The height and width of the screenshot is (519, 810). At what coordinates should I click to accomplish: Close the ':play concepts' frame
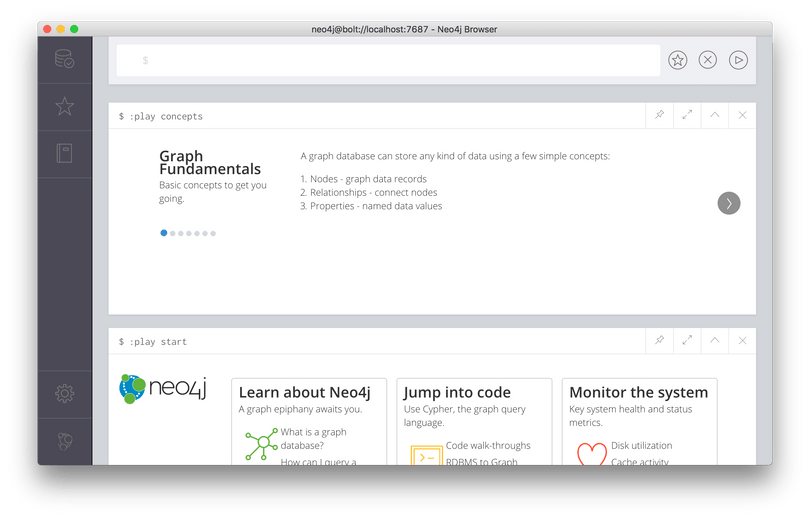tap(742, 115)
